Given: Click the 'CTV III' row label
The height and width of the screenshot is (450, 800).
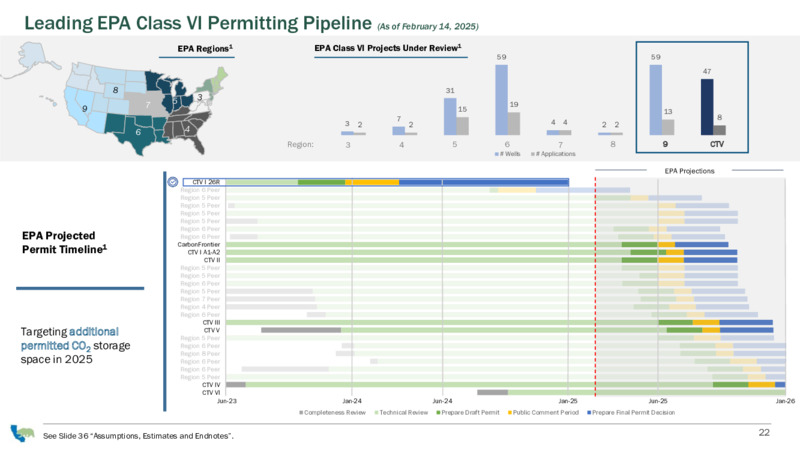Looking at the screenshot, I should point(211,322).
